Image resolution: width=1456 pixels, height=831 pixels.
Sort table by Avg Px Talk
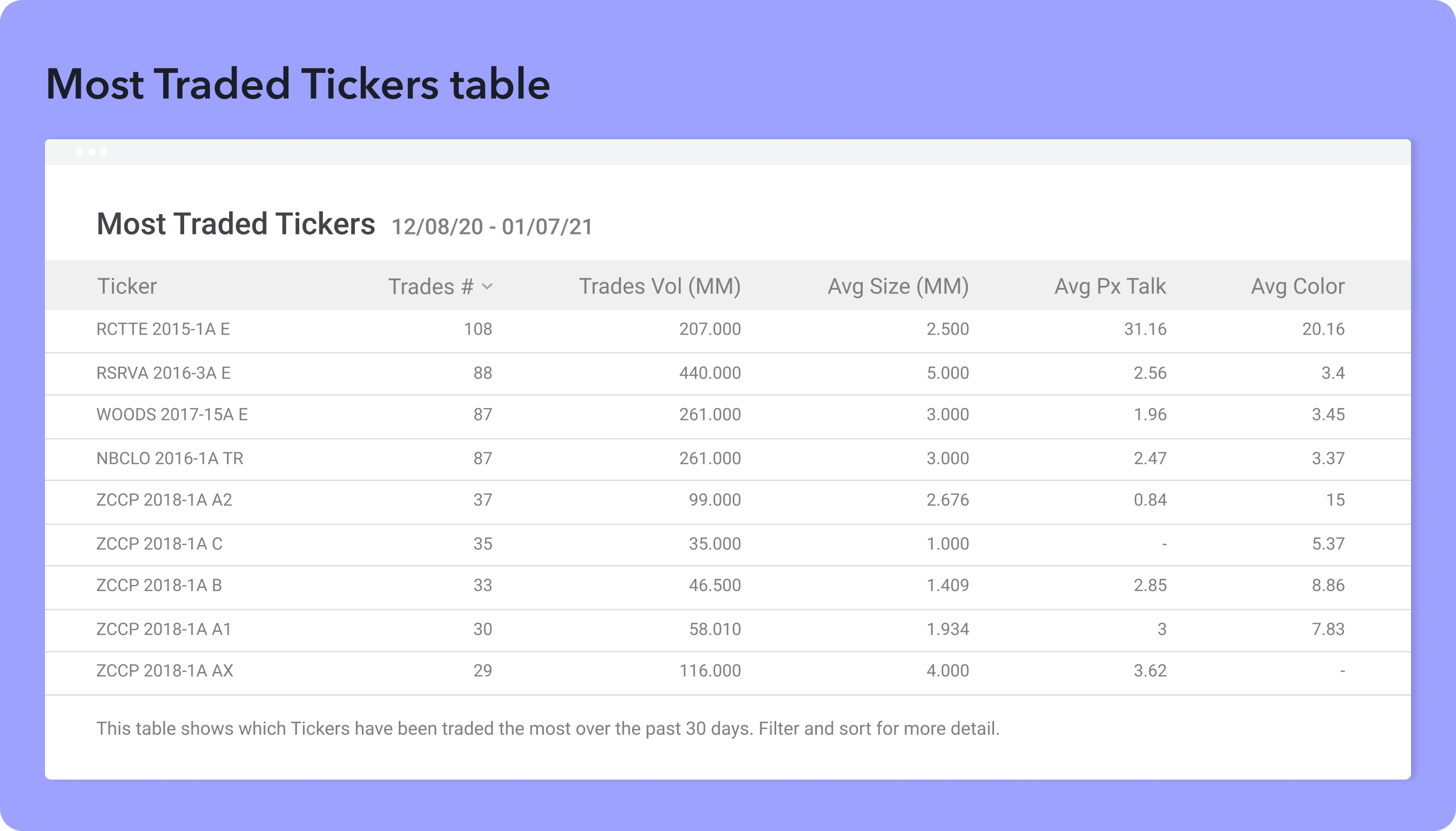point(1110,286)
